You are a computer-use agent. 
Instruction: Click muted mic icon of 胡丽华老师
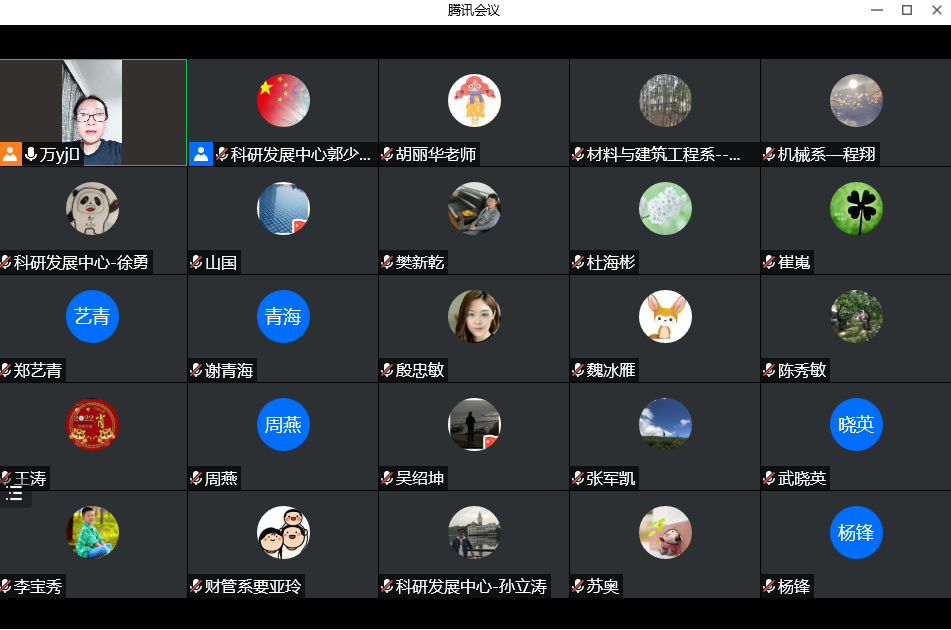click(x=387, y=154)
